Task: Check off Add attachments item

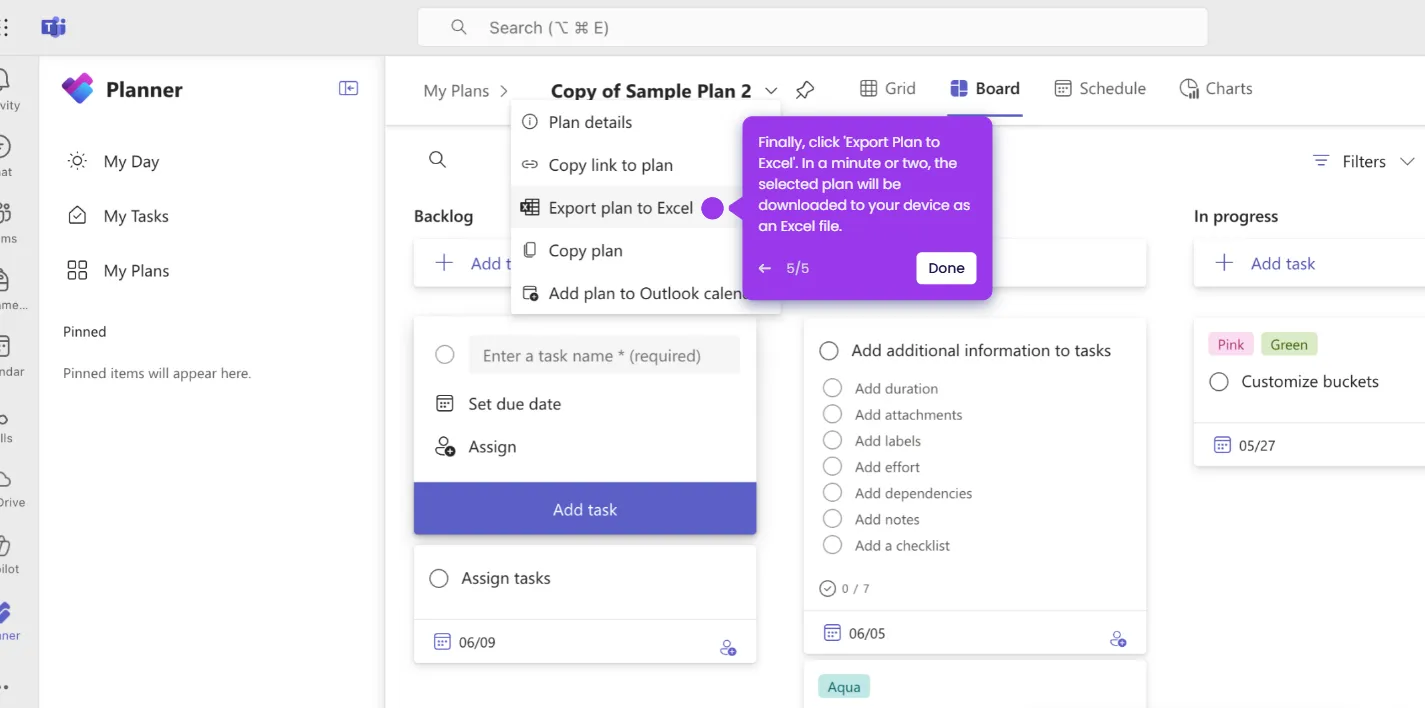Action: click(x=832, y=414)
